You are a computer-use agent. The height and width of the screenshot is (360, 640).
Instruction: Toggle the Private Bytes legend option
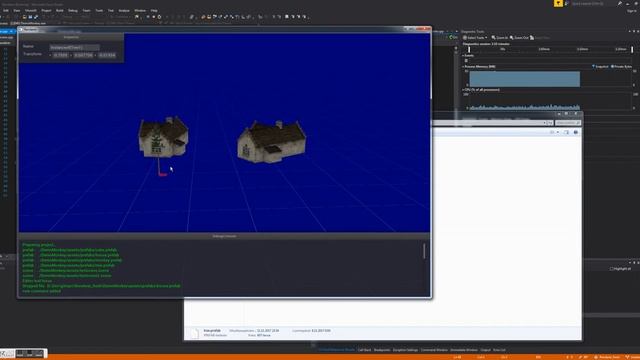point(621,67)
